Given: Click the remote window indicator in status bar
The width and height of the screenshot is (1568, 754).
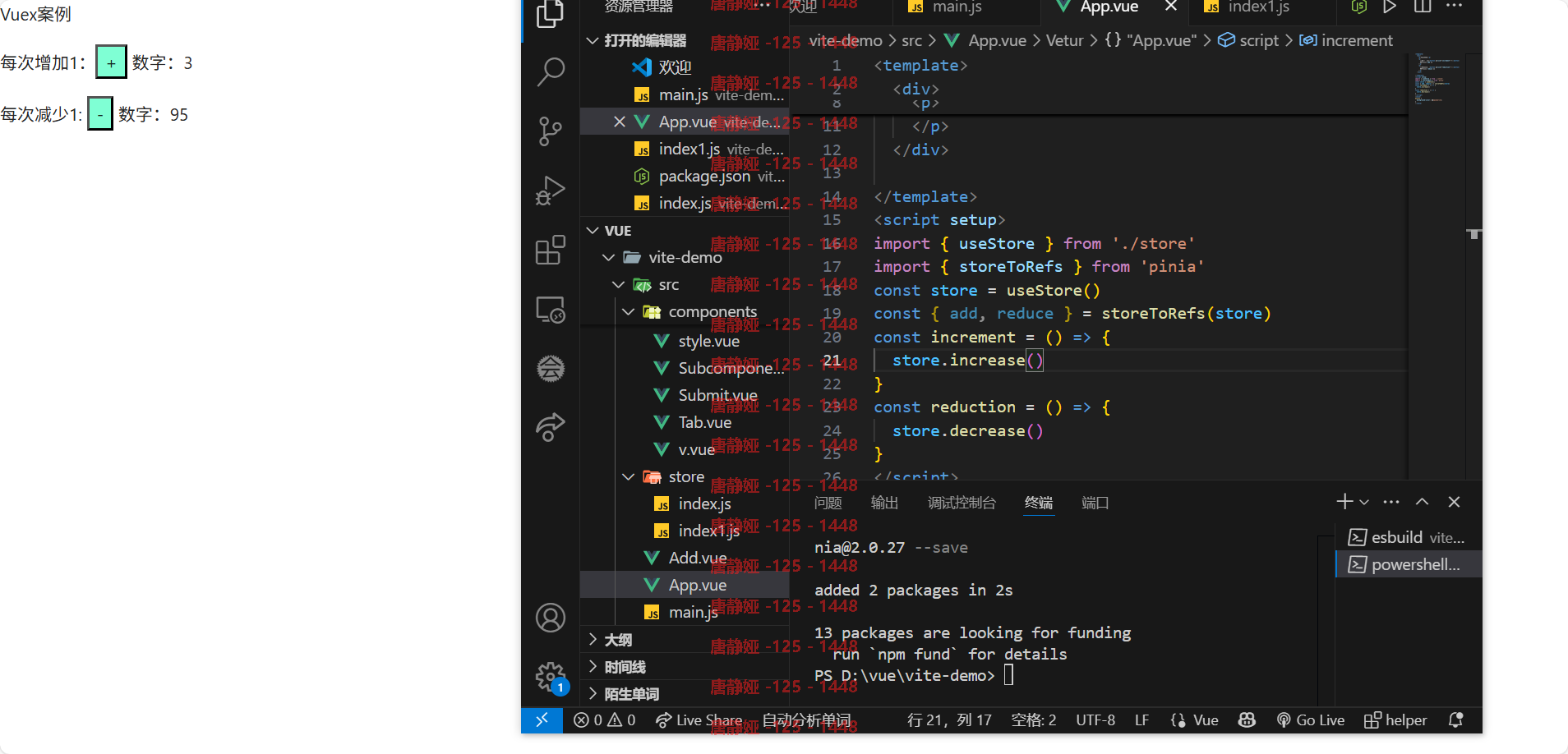Looking at the screenshot, I should (542, 720).
